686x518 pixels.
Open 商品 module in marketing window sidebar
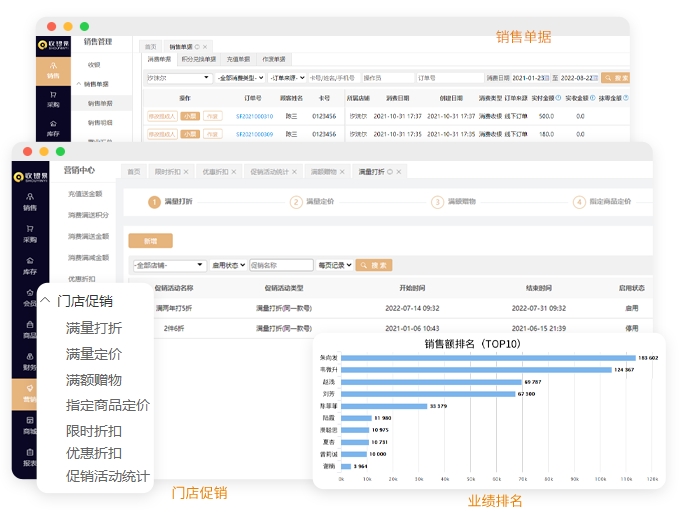(x=30, y=330)
